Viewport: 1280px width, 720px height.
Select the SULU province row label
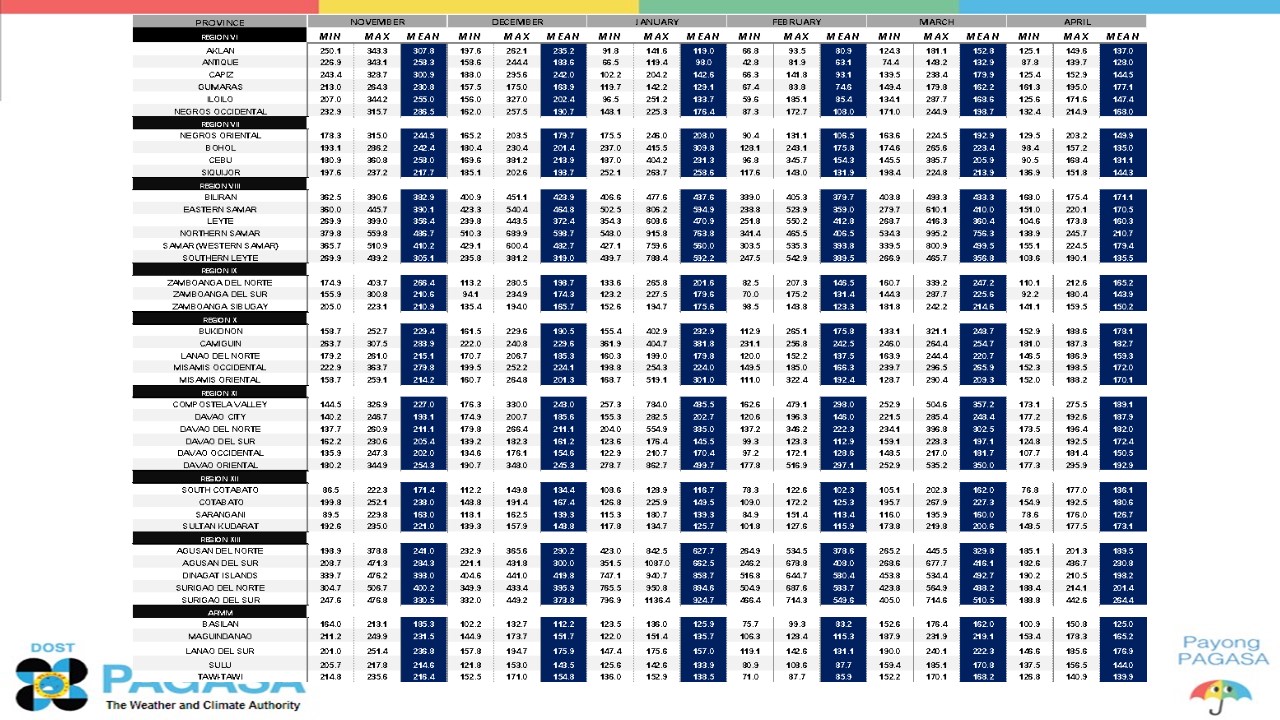tap(220, 665)
